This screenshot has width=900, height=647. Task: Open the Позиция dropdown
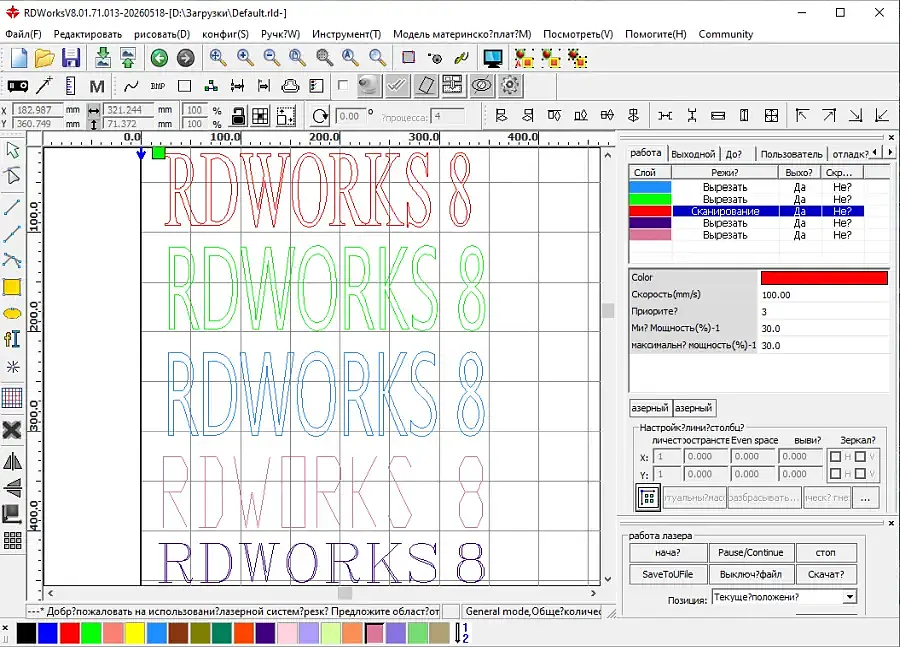click(849, 597)
